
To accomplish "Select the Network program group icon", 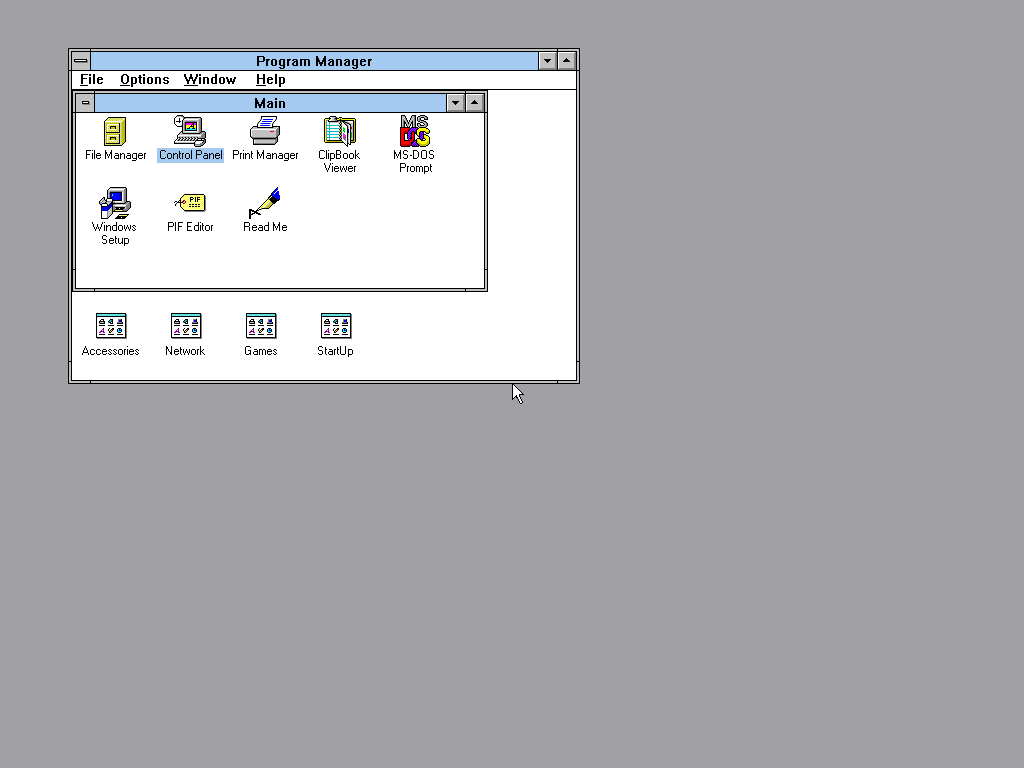I will 186,326.
